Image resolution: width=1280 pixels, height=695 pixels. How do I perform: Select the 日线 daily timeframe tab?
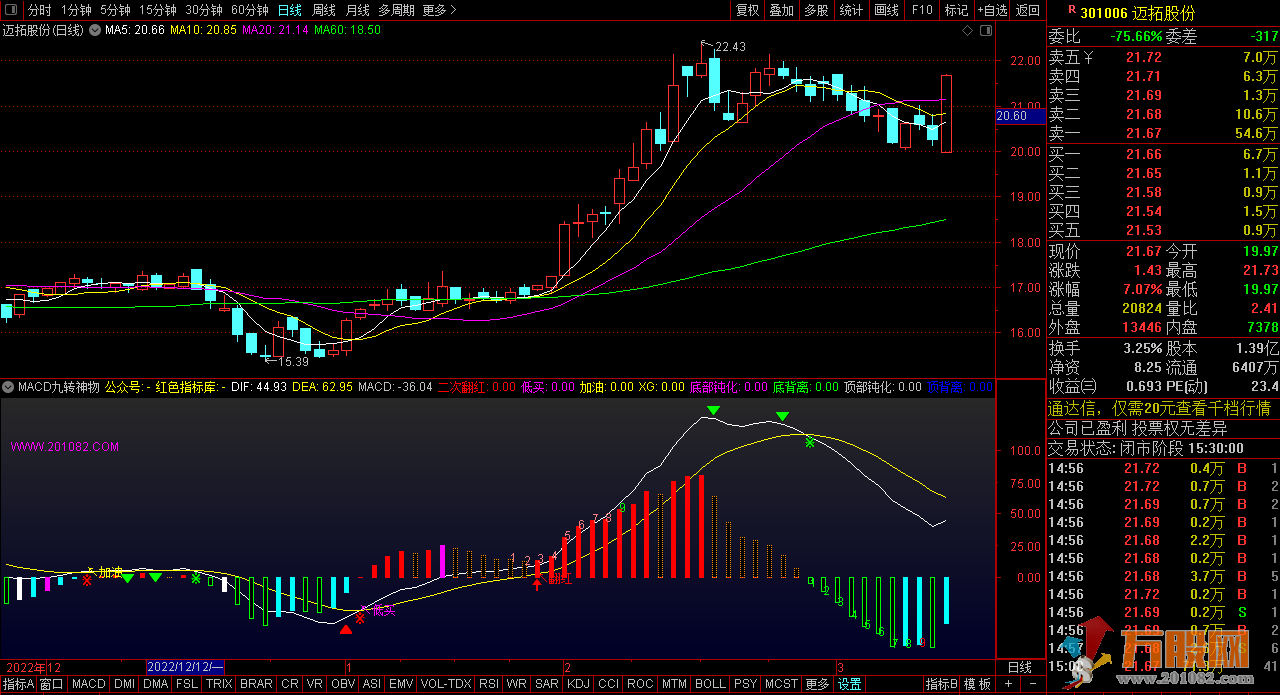289,10
